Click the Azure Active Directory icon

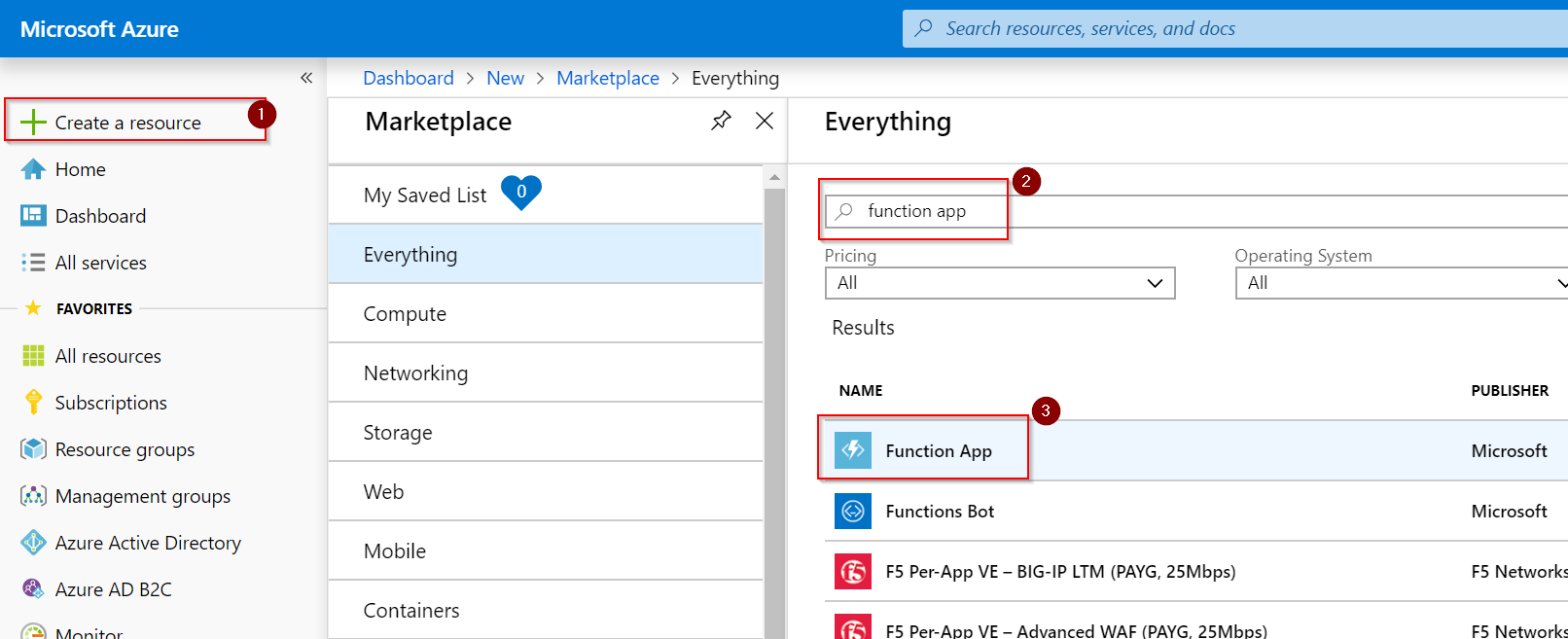point(33,543)
